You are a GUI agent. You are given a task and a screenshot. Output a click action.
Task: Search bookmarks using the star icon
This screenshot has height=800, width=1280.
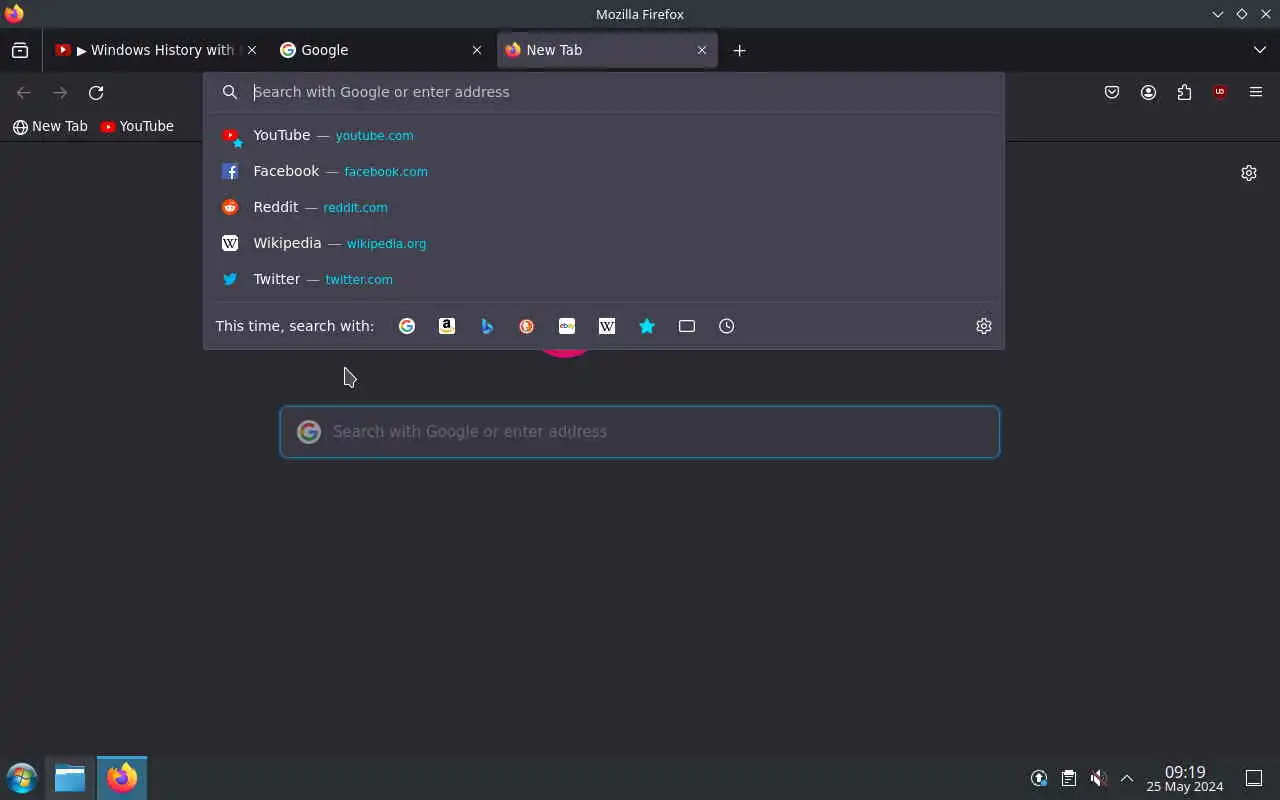647,326
